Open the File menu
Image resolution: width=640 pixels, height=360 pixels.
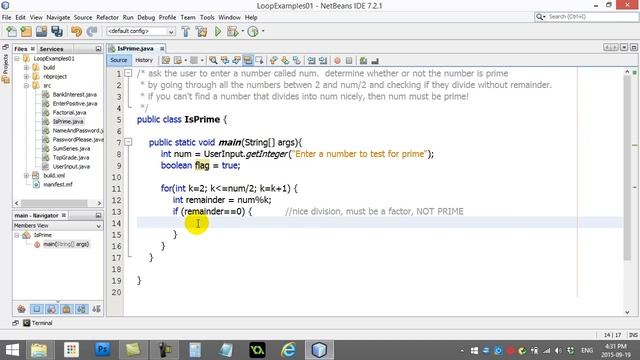coord(7,17)
